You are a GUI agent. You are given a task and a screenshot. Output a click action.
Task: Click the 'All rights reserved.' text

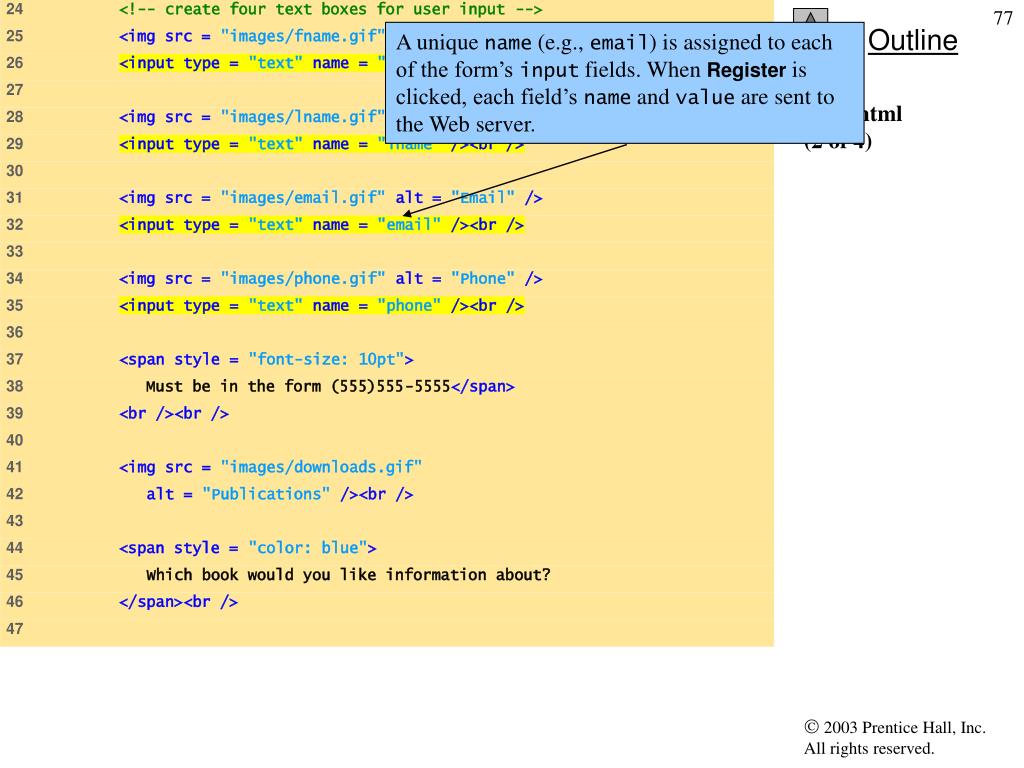[869, 748]
